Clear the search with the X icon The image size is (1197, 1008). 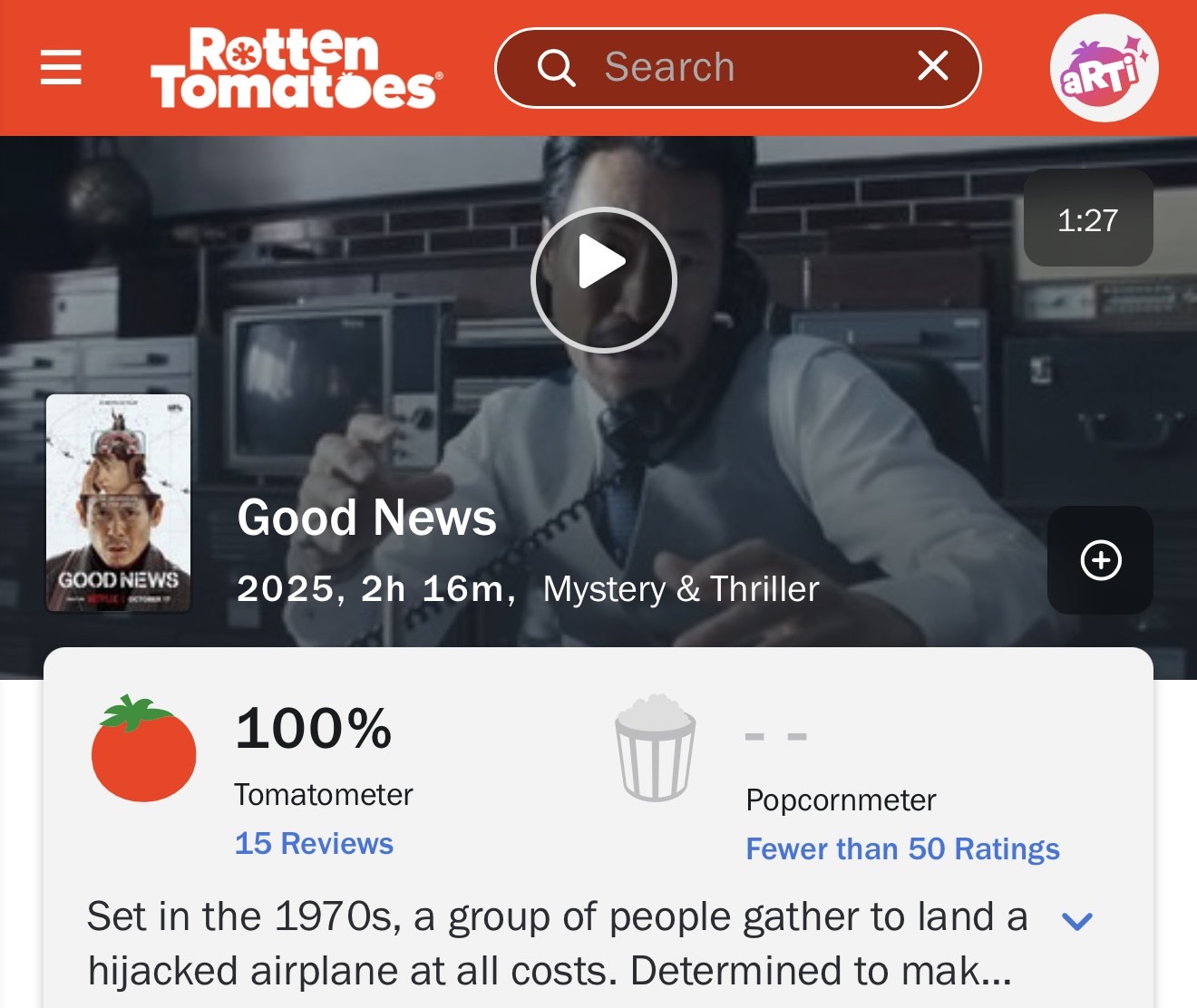point(933,66)
